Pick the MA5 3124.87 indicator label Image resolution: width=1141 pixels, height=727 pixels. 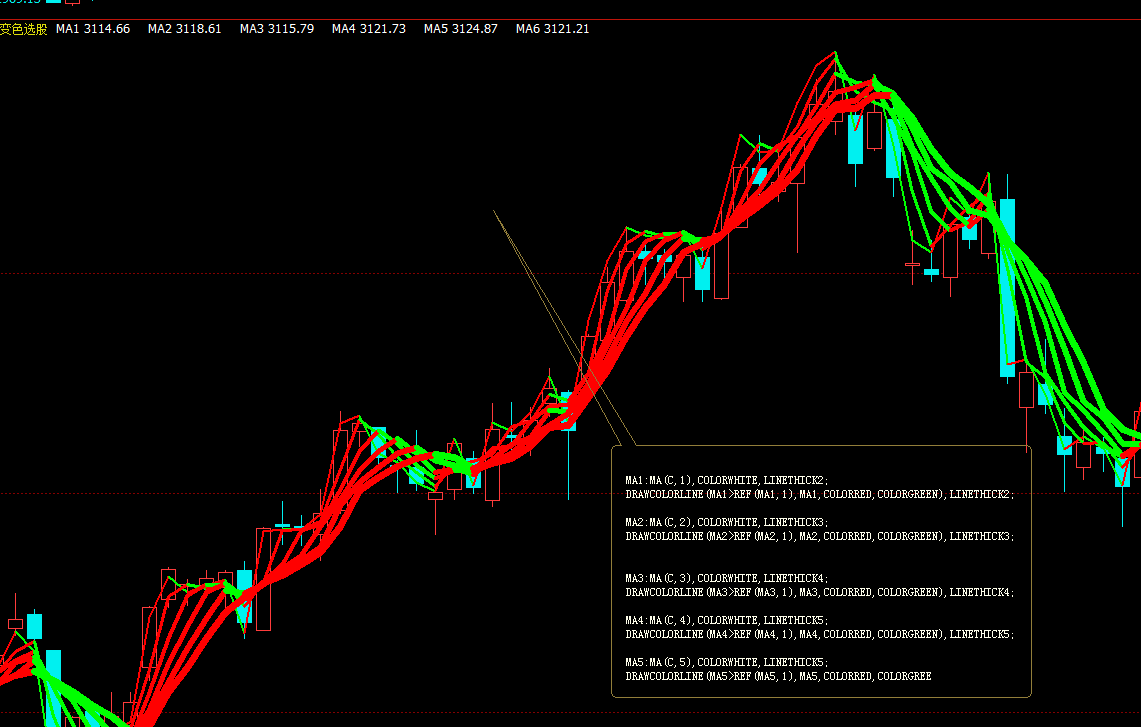[461, 29]
